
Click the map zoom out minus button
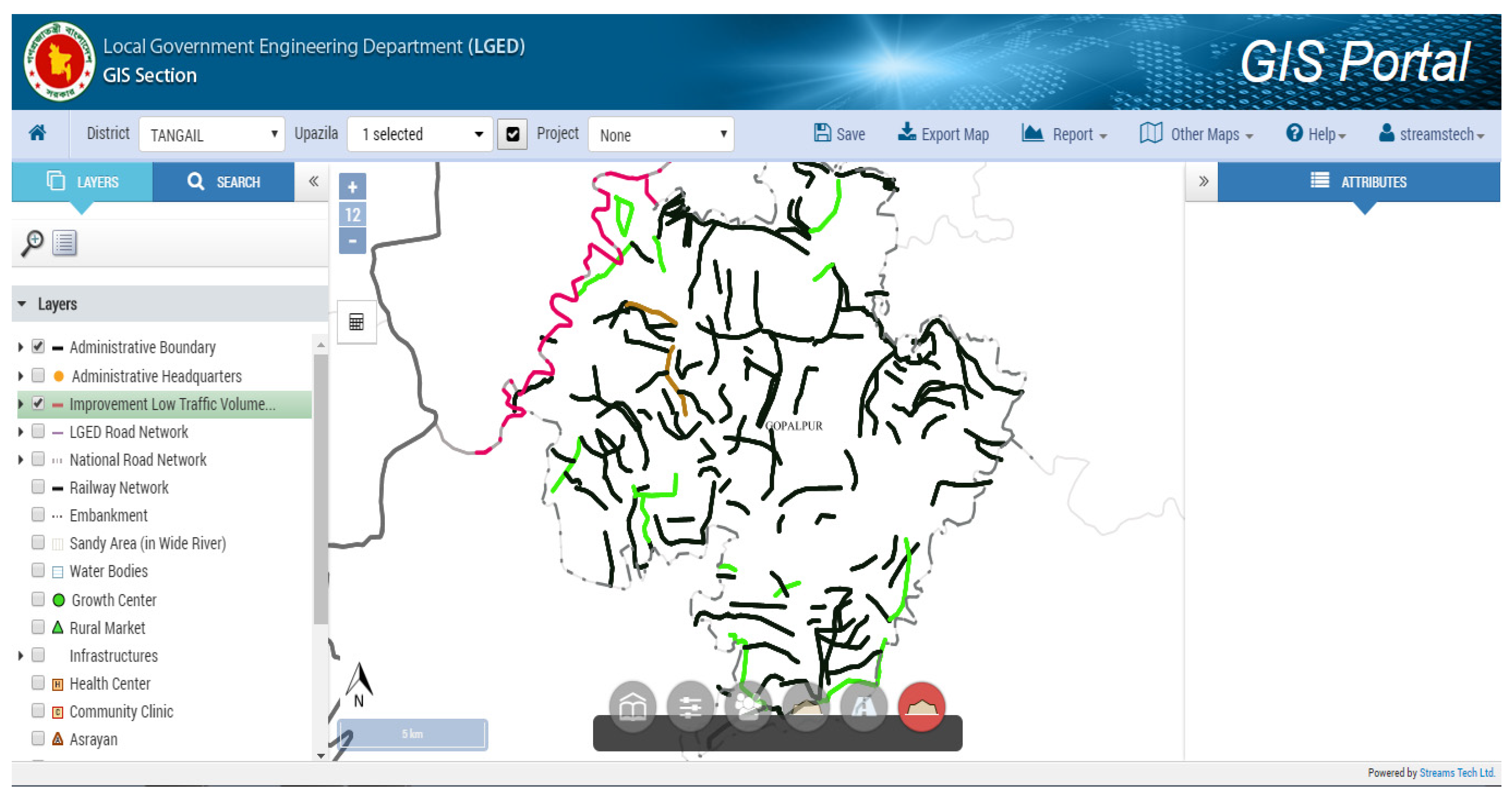[x=352, y=241]
